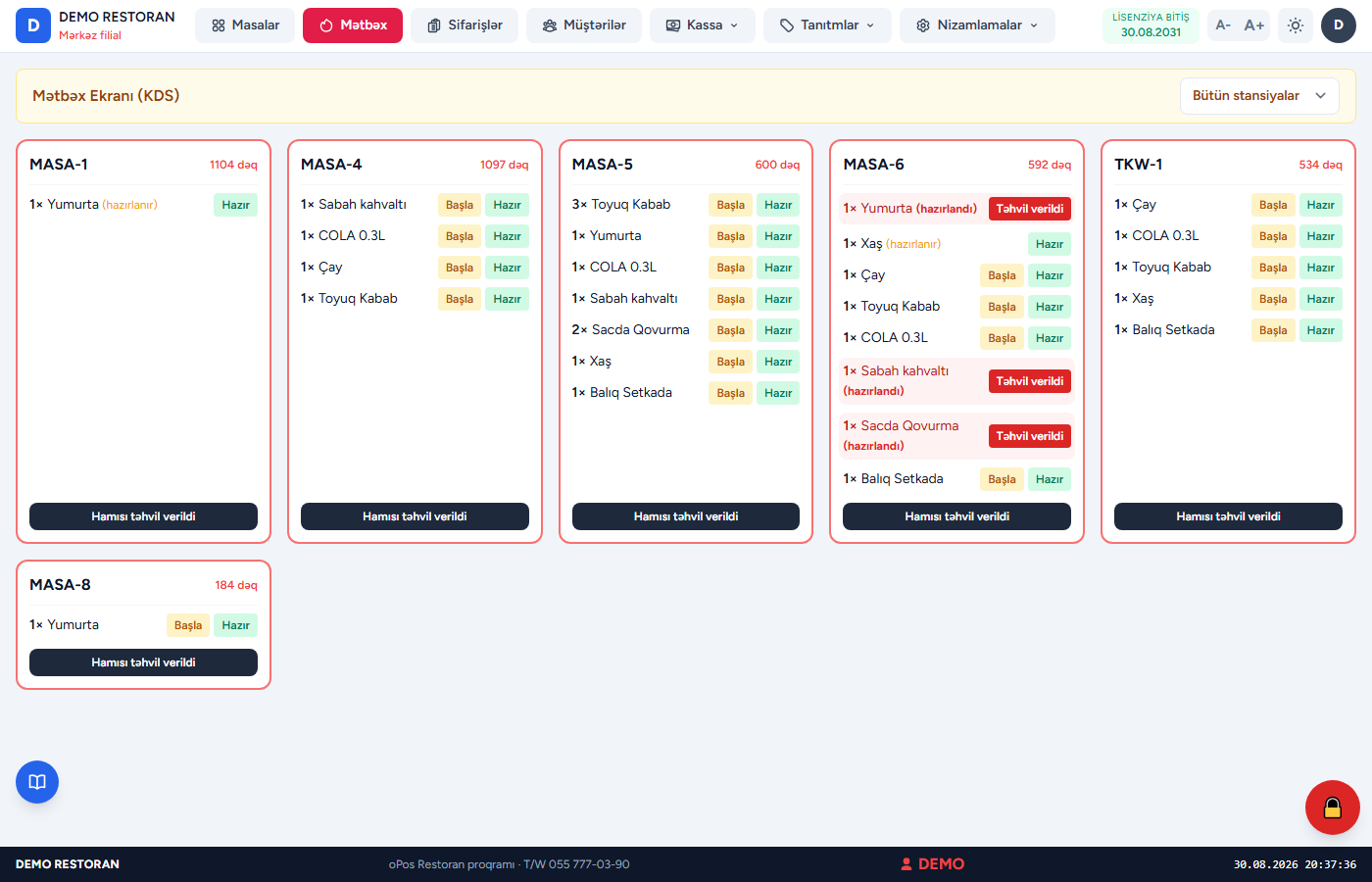Click Hamısı təhvil verildi on TKW-1
The image size is (1372, 882).
click(x=1228, y=516)
